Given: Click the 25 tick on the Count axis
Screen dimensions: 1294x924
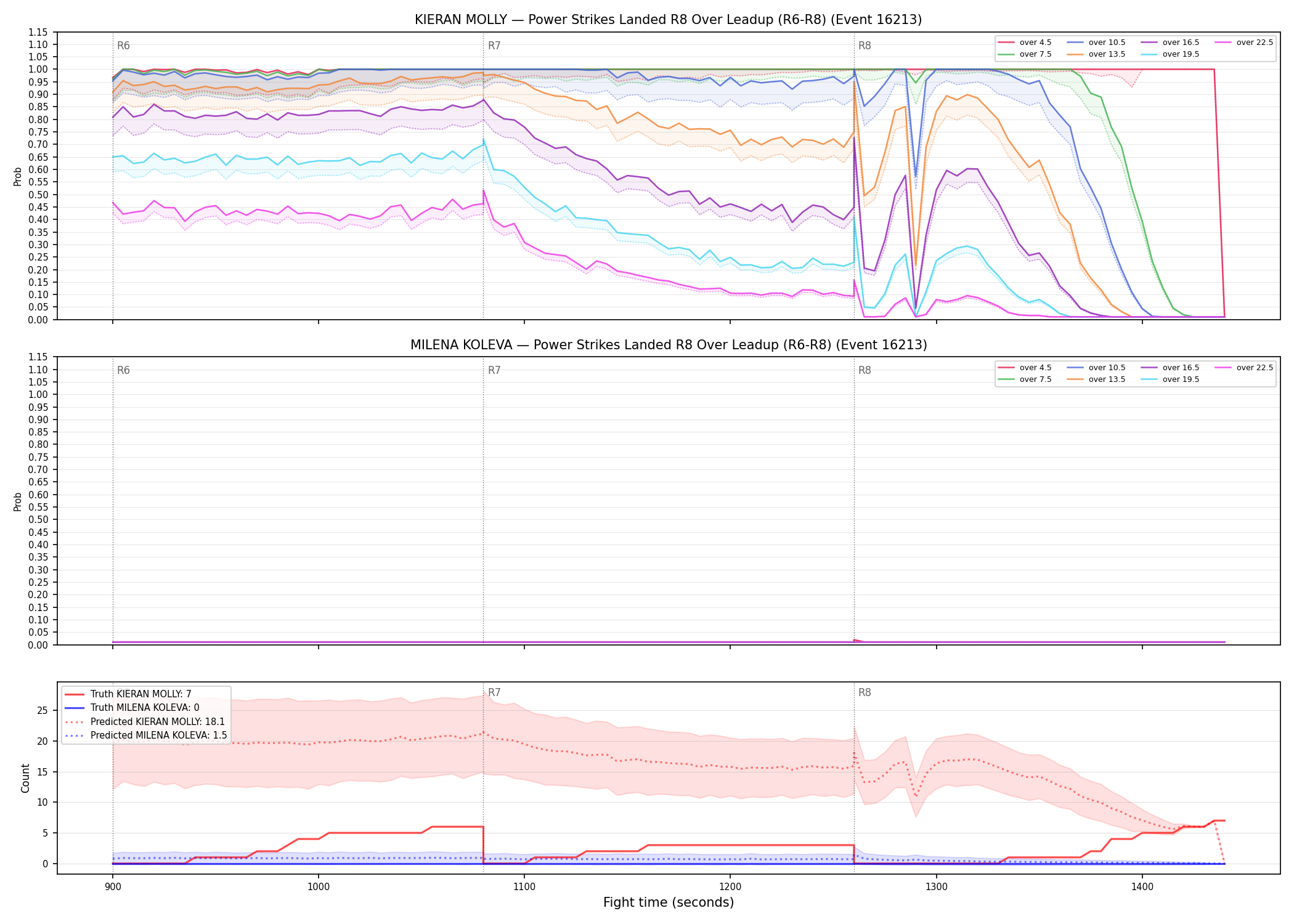Looking at the screenshot, I should pos(42,710).
